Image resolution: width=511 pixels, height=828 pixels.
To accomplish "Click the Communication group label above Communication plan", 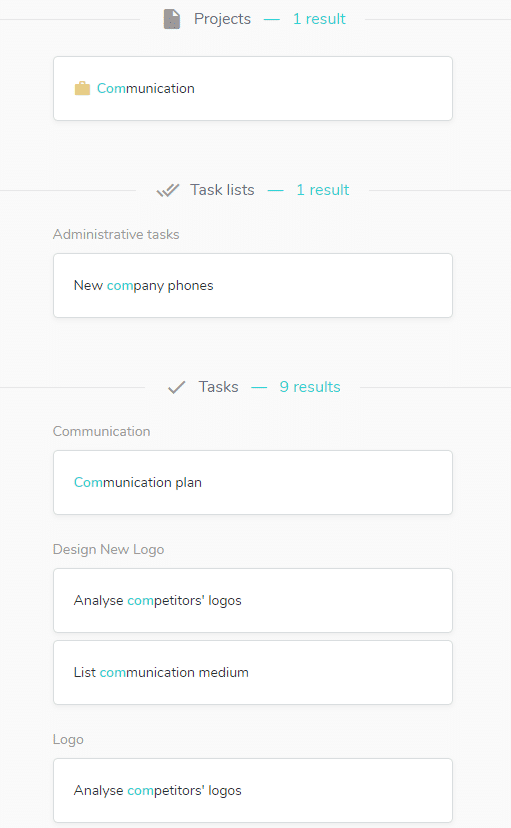I will pyautogui.click(x=101, y=431).
